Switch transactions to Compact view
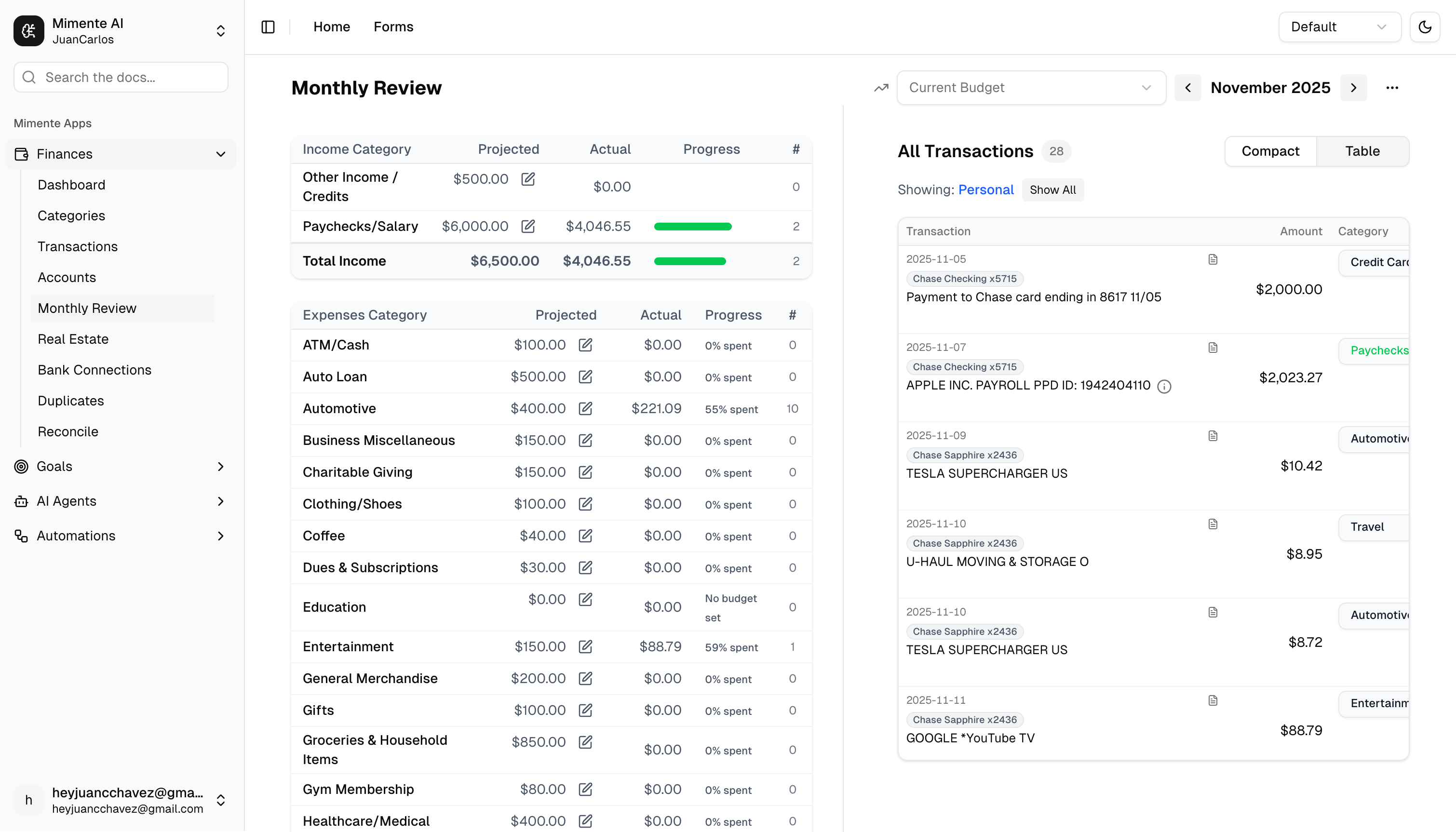Image resolution: width=1456 pixels, height=832 pixels. (x=1270, y=151)
